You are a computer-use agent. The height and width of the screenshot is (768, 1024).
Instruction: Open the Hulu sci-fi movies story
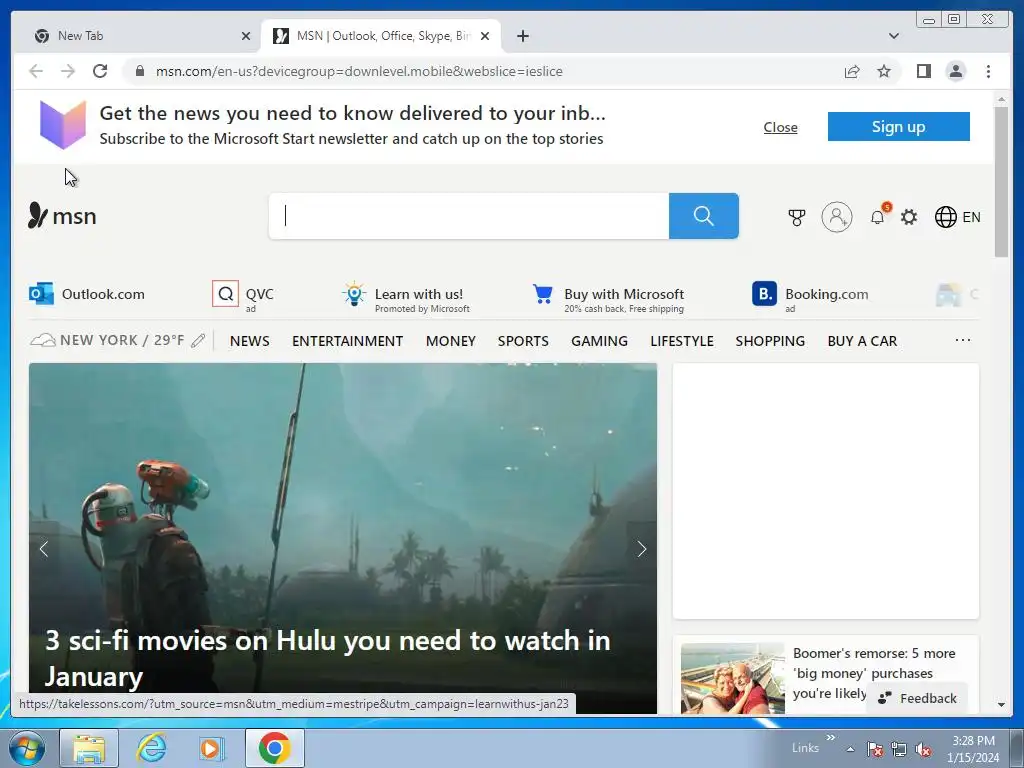click(x=328, y=658)
